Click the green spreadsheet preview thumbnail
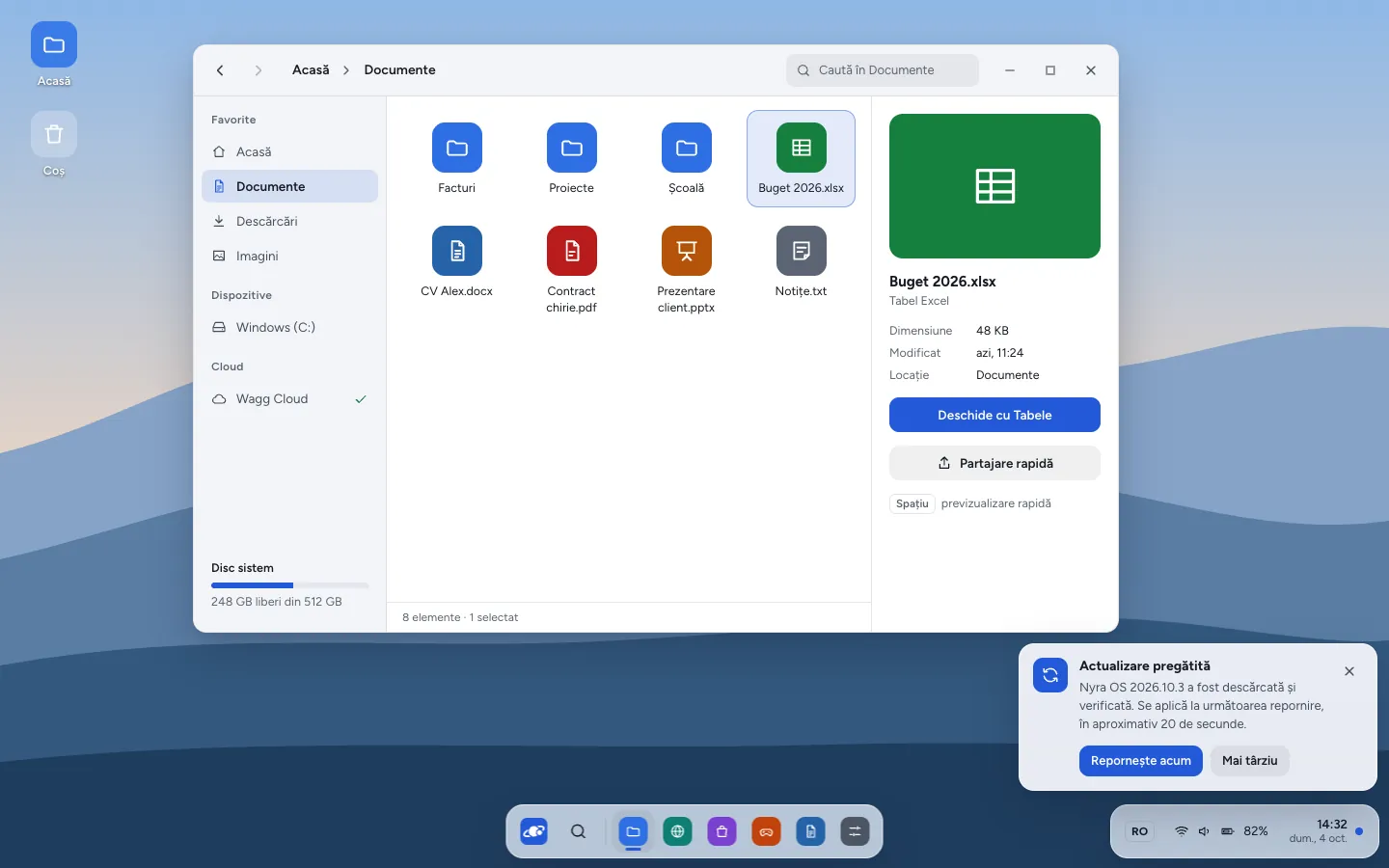Image resolution: width=1389 pixels, height=868 pixels. (994, 186)
